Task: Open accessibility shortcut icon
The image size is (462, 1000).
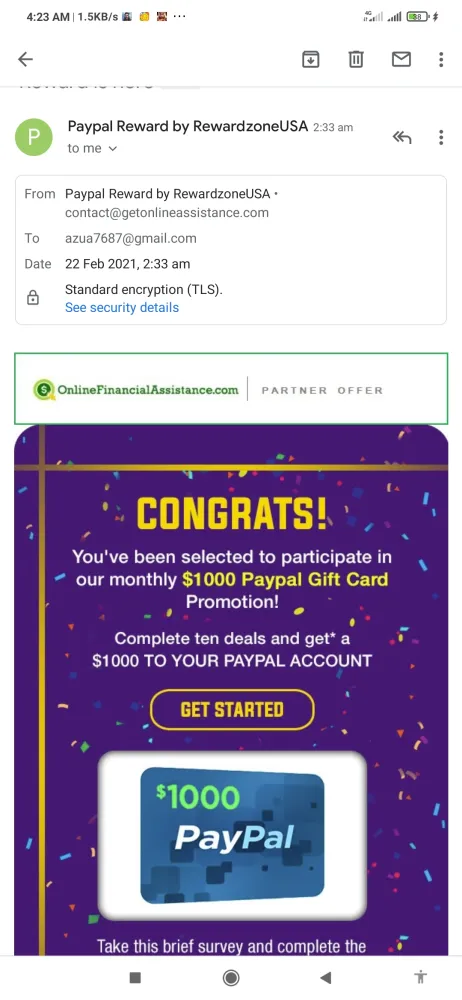Action: pos(421,977)
